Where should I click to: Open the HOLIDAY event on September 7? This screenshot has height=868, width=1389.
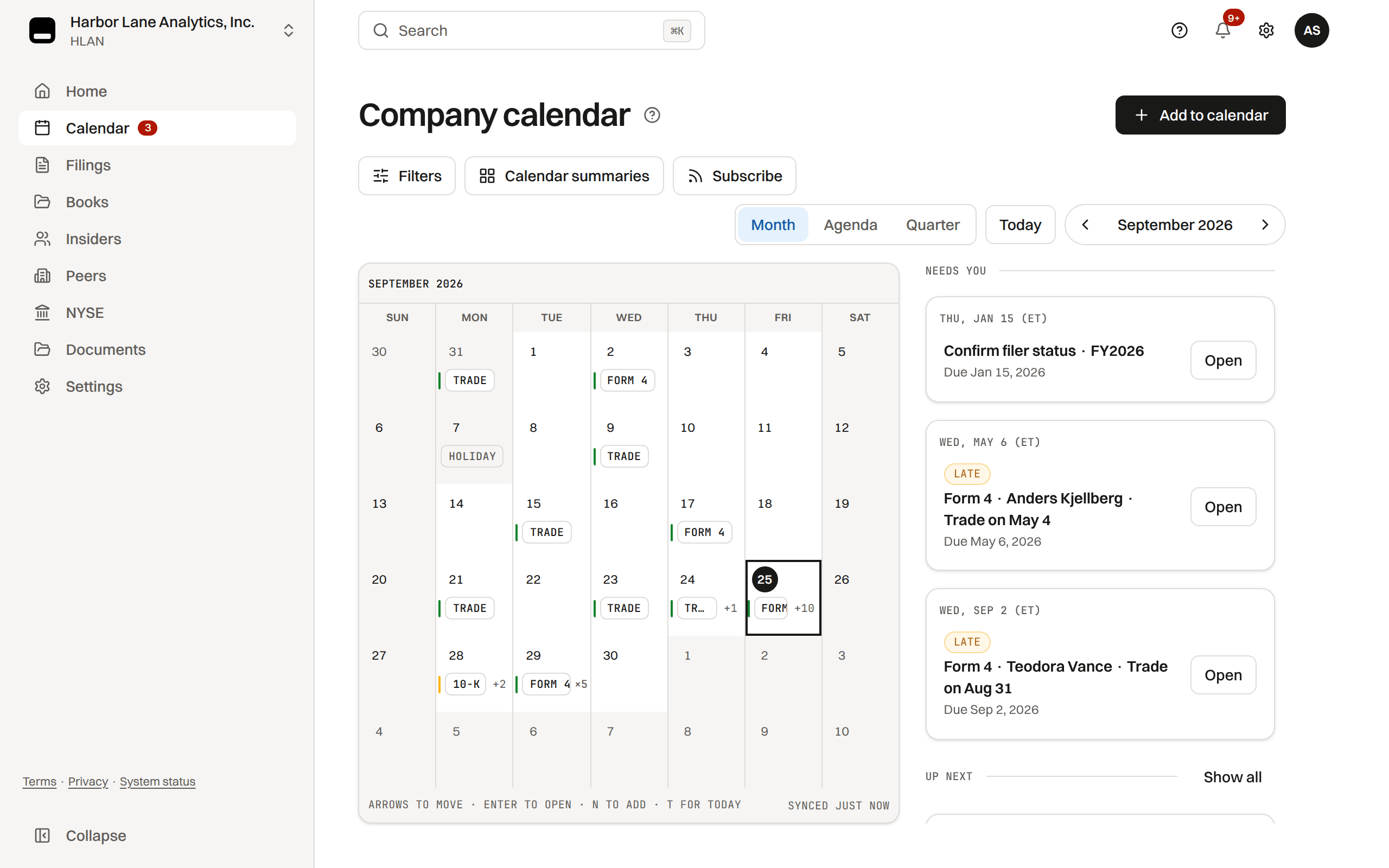point(472,456)
